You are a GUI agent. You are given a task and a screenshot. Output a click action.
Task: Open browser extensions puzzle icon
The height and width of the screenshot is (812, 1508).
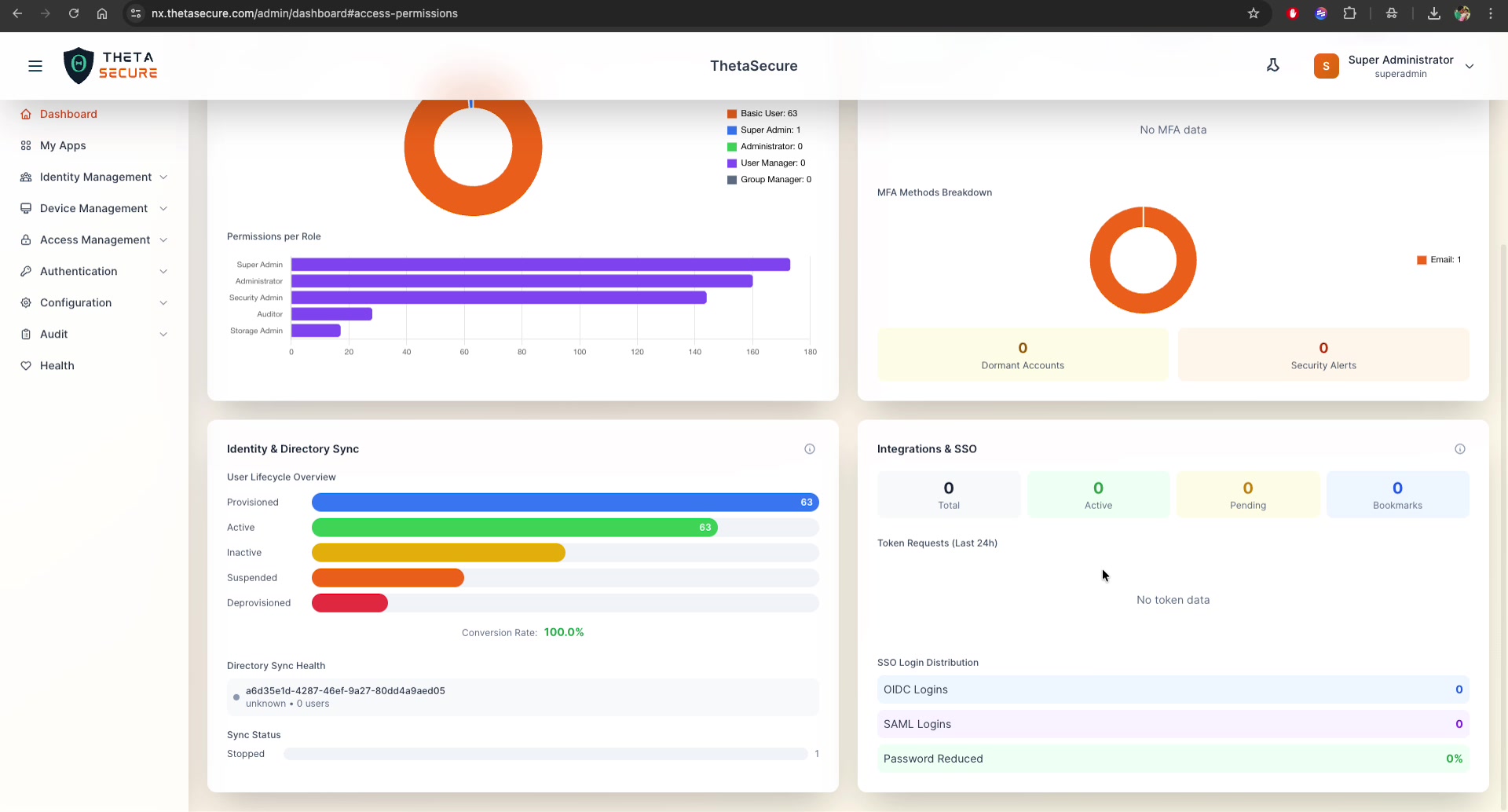pos(1350,13)
